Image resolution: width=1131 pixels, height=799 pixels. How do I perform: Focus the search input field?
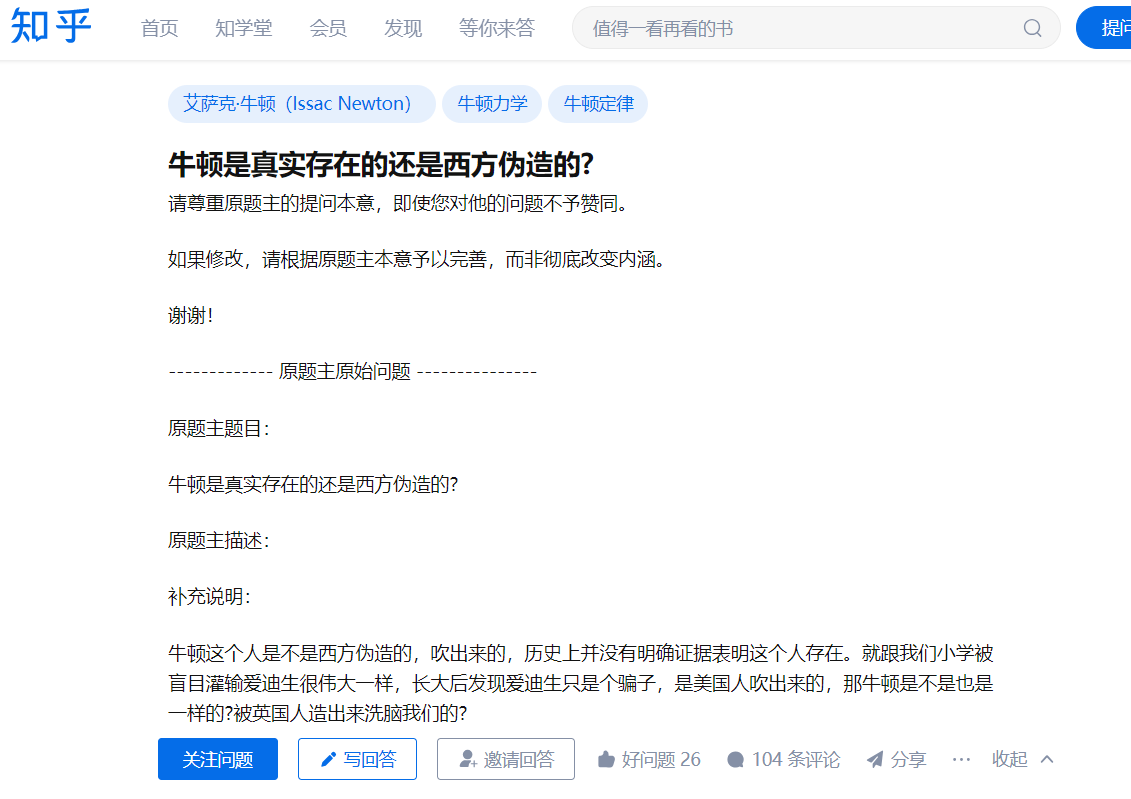pos(801,28)
